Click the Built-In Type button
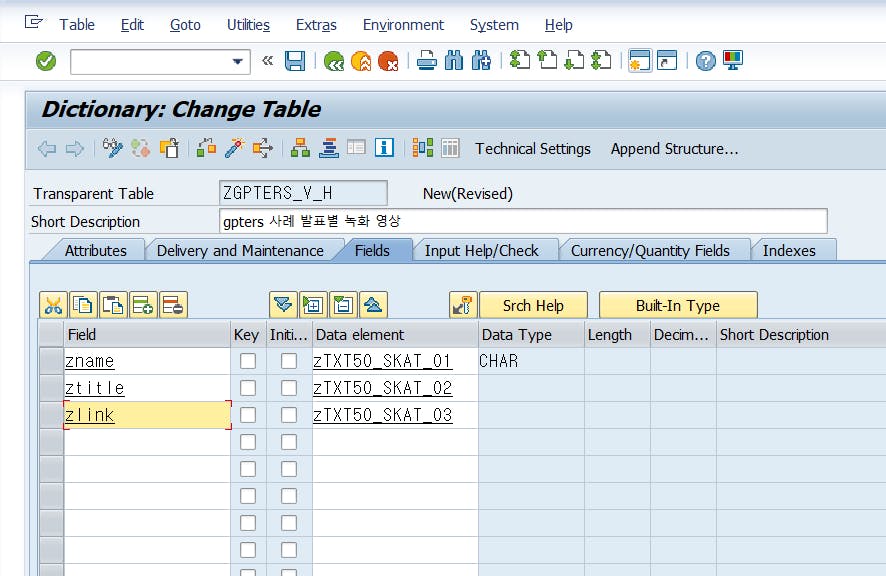886x576 pixels. 677,306
